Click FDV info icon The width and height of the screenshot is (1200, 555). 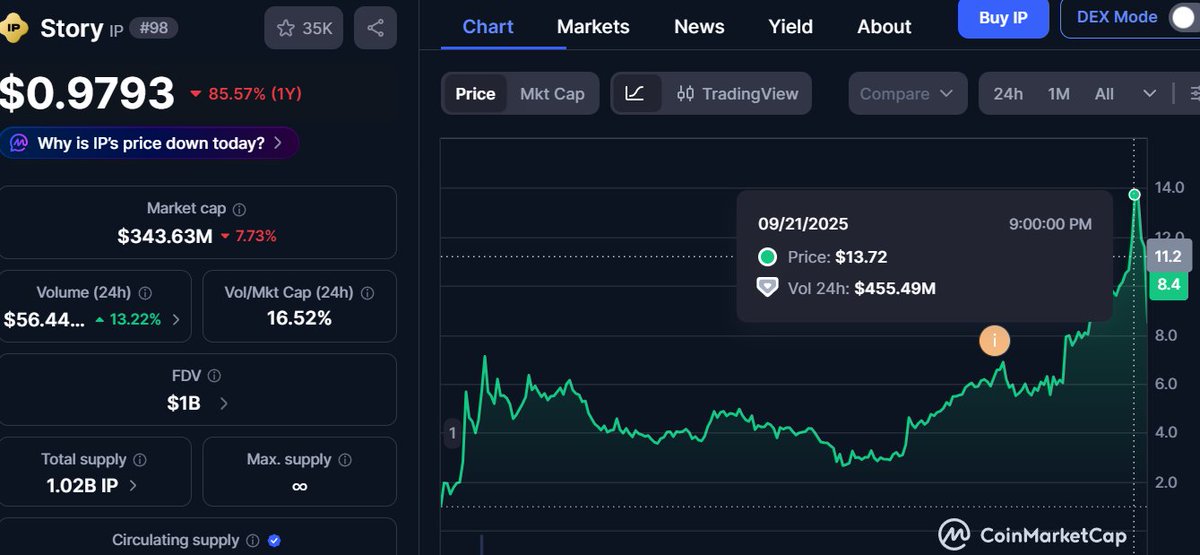click(214, 377)
